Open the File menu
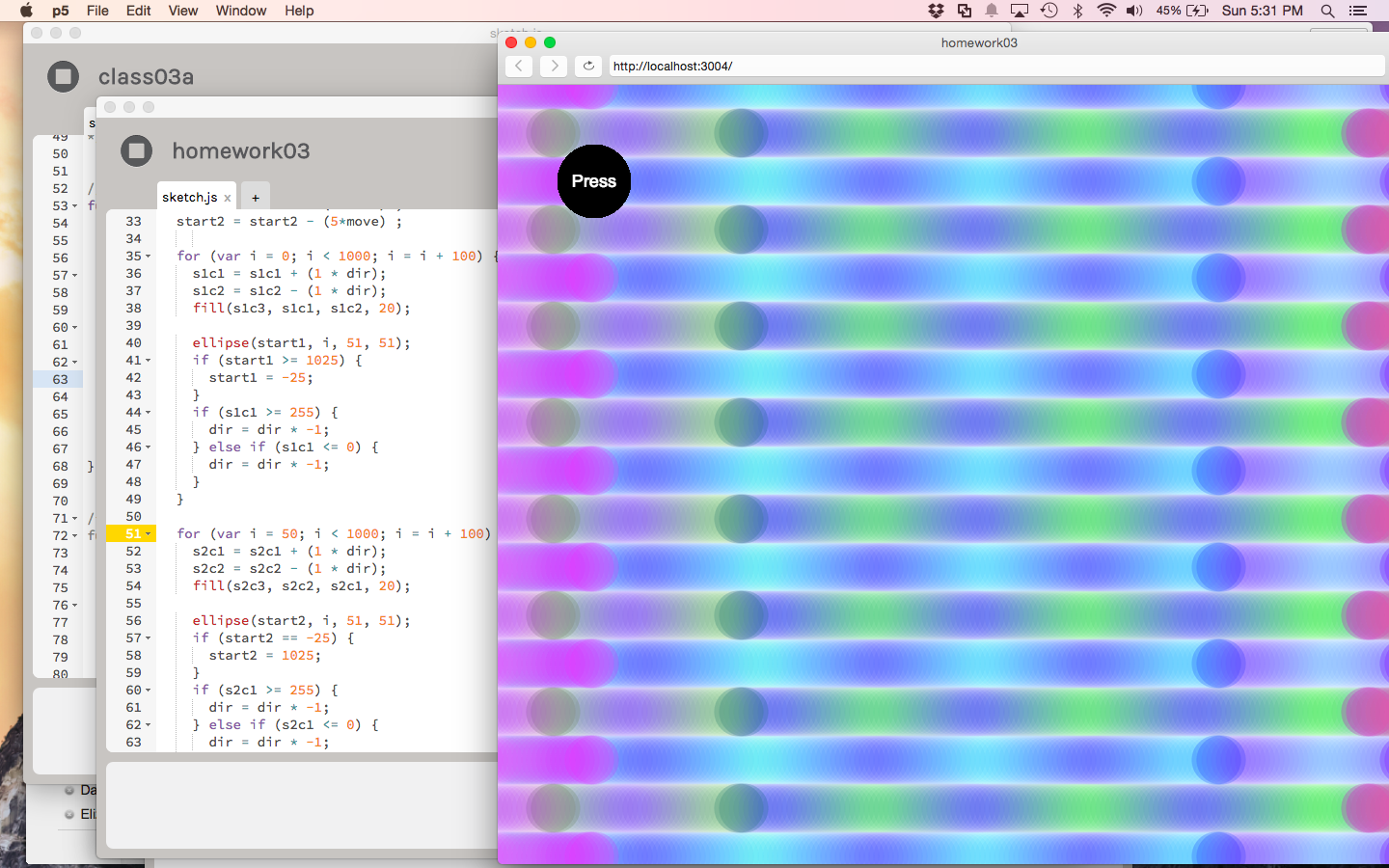The image size is (1389, 868). point(97,11)
